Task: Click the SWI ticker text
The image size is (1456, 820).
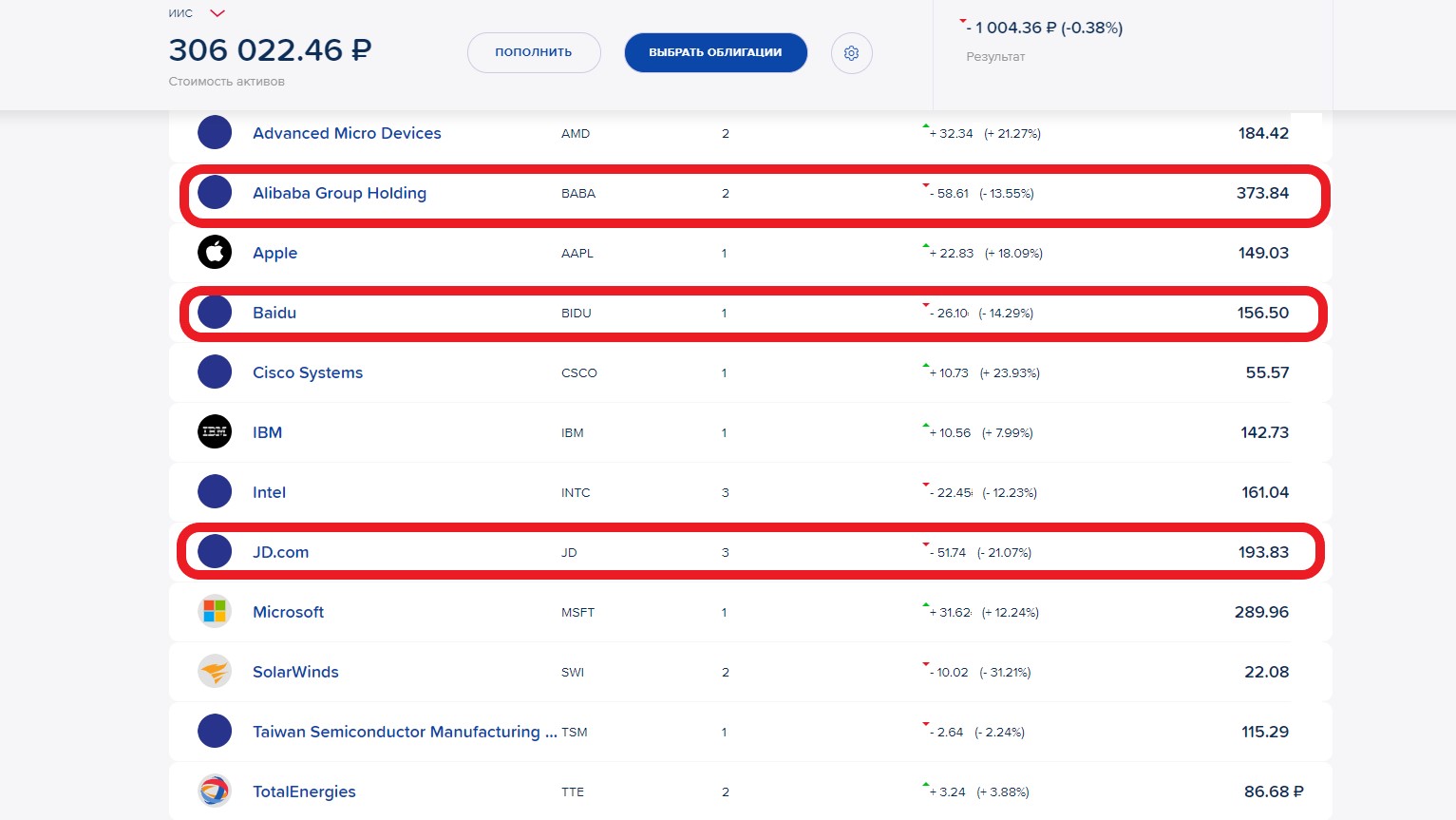Action: tap(573, 673)
